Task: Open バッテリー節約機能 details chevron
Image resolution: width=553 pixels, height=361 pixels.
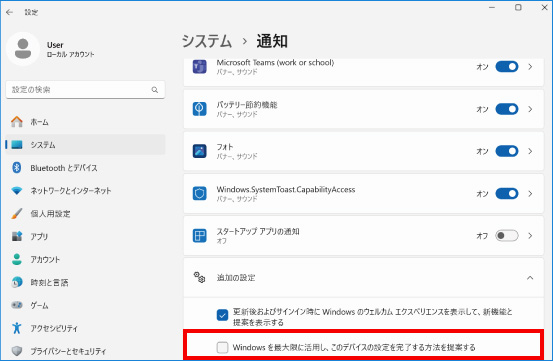Action: 530,109
